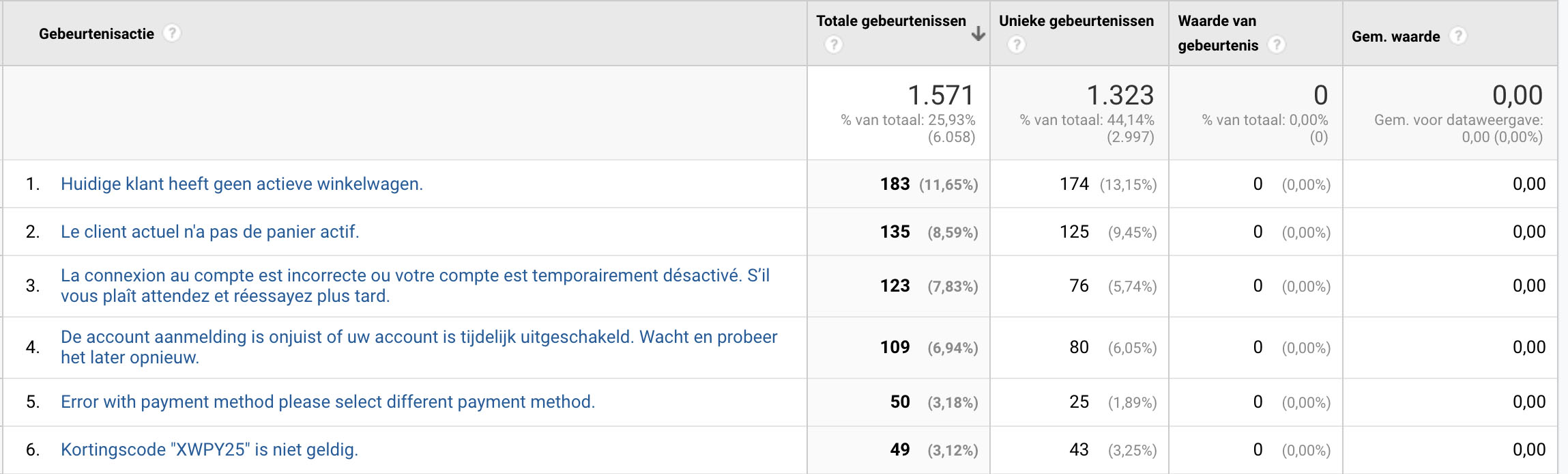Open 'Error with payment method' link
This screenshot has width=1568, height=474.
tap(328, 402)
